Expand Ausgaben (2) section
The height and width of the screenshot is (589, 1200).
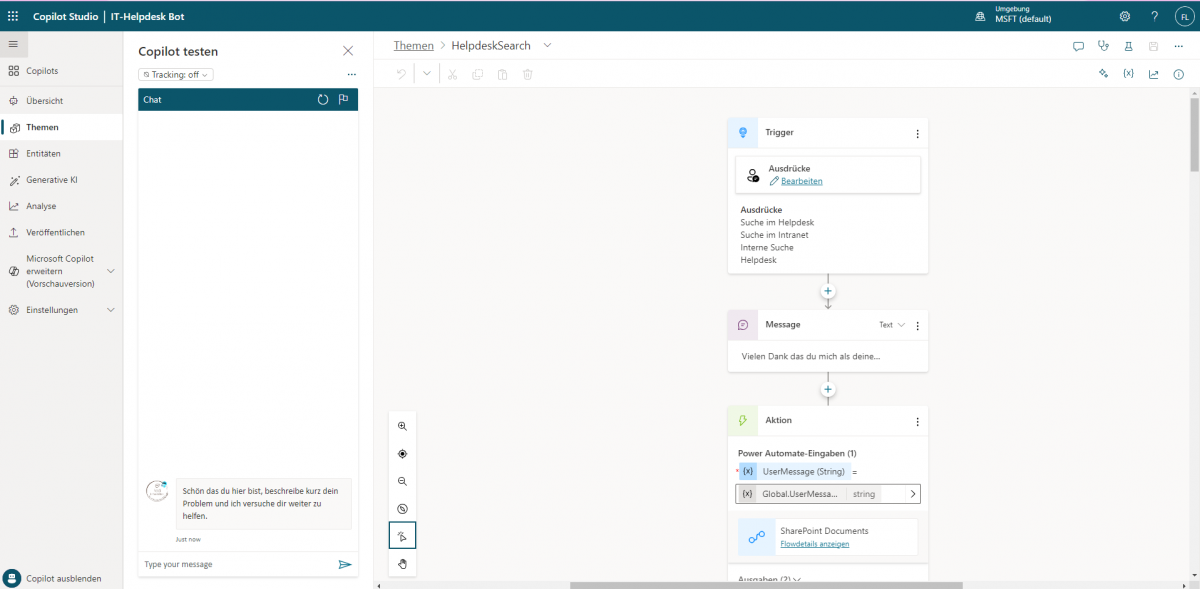coord(770,579)
